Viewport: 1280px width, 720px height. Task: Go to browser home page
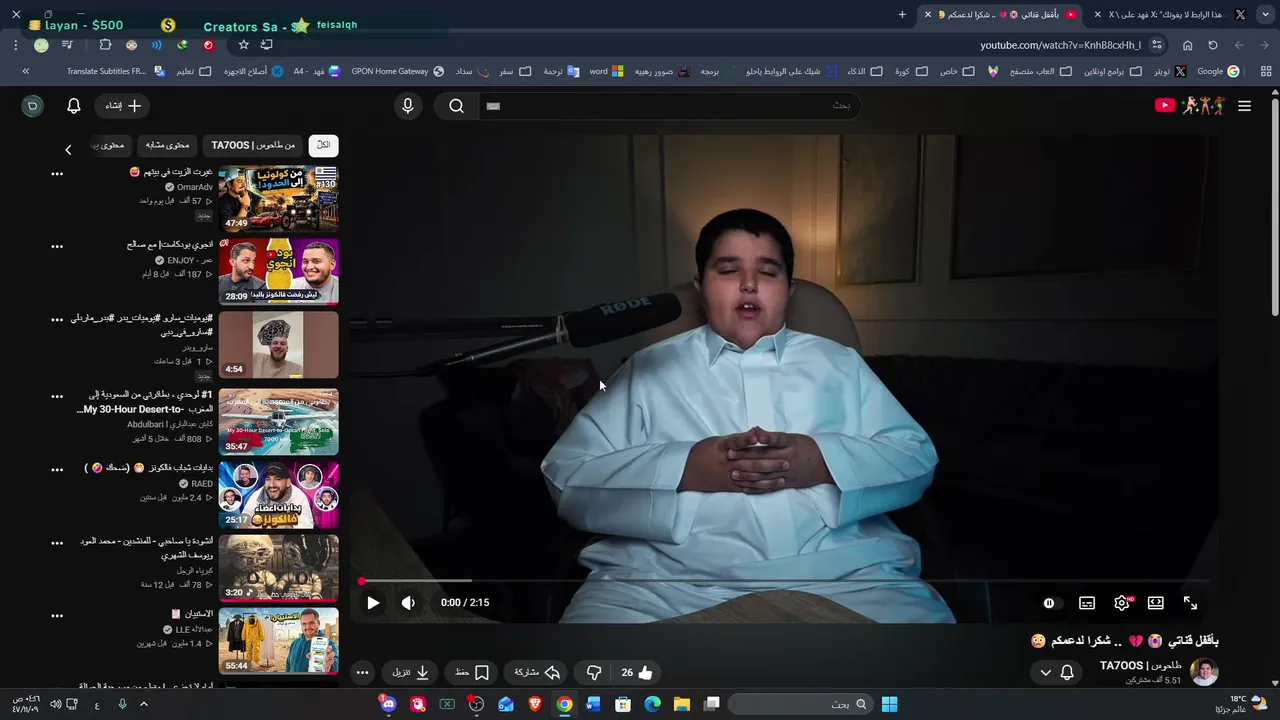pyautogui.click(x=1187, y=45)
